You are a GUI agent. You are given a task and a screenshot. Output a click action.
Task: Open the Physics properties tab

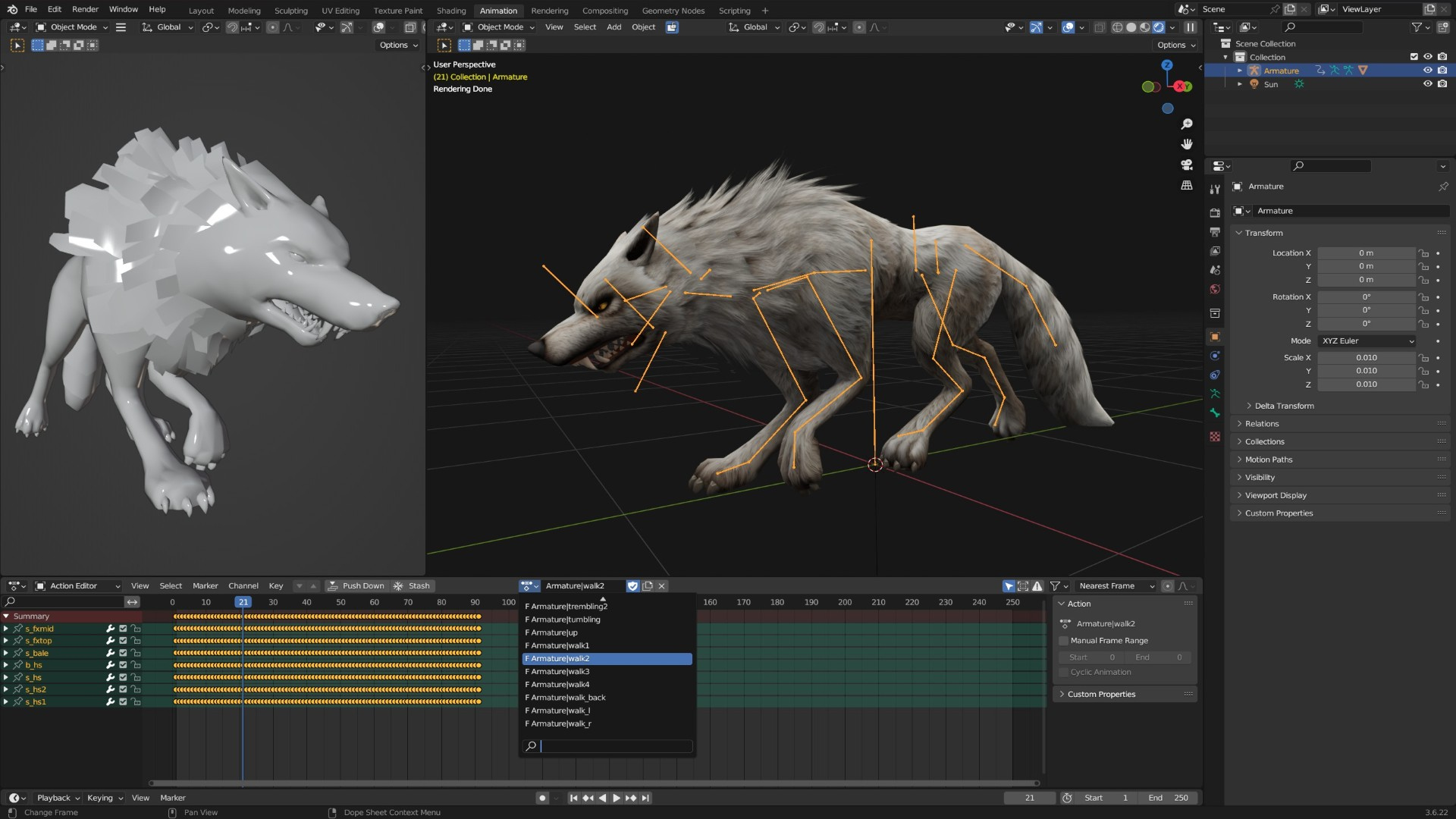click(1215, 356)
